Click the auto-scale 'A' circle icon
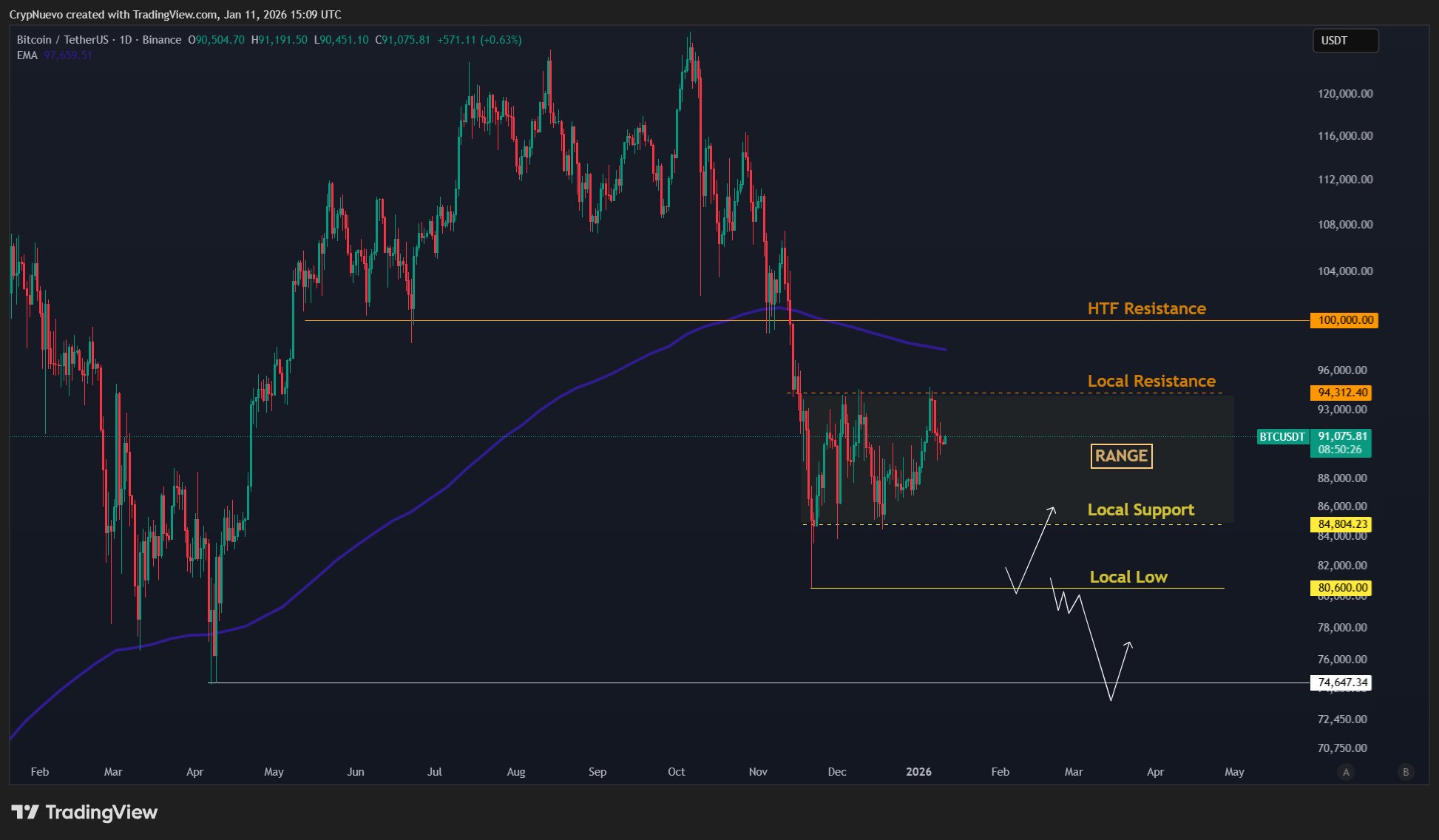Viewport: 1439px width, 840px height. pyautogui.click(x=1346, y=772)
